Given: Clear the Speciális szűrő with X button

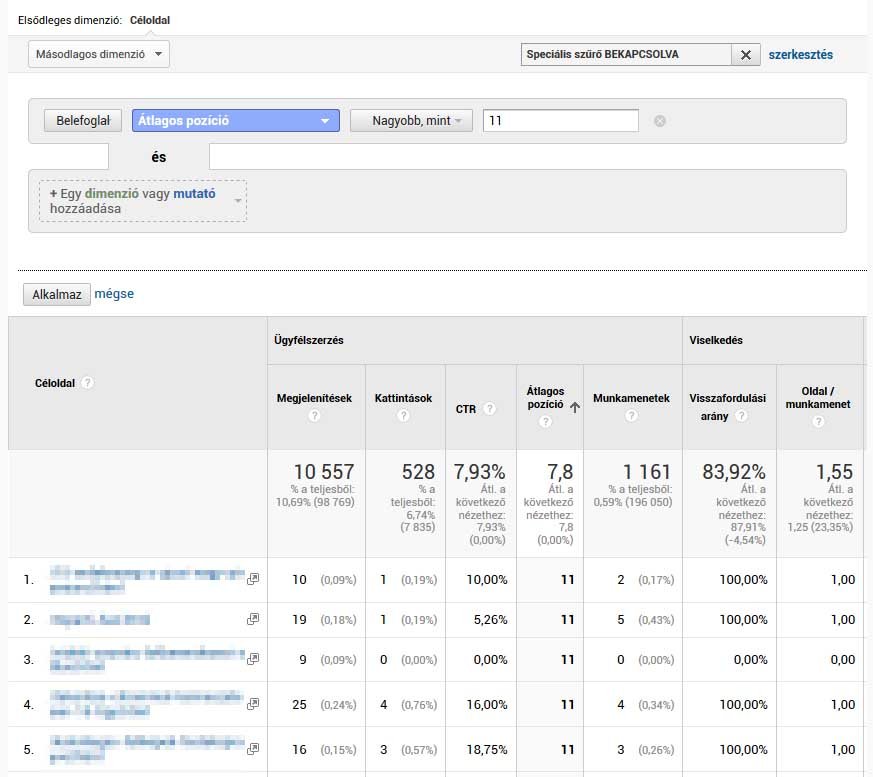Looking at the screenshot, I should [x=745, y=55].
